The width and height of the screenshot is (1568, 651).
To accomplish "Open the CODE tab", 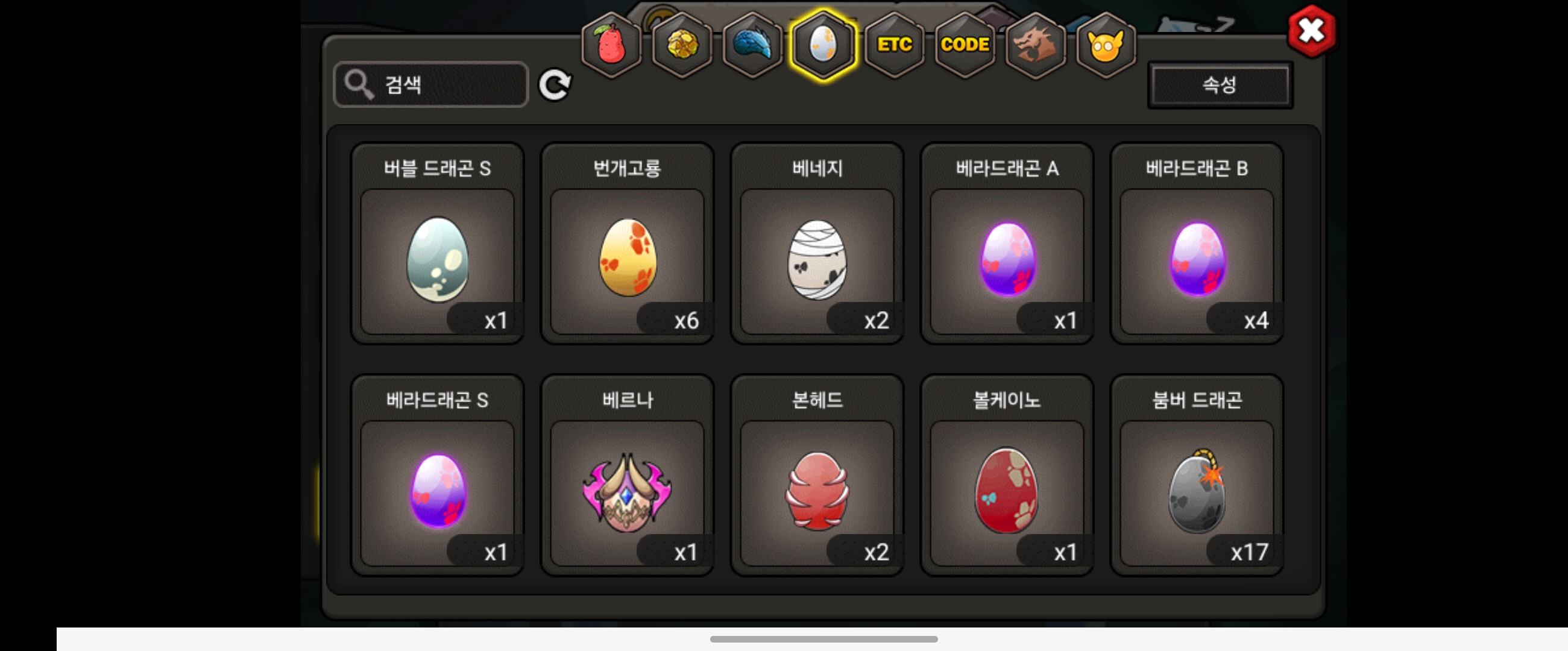I will coord(965,45).
